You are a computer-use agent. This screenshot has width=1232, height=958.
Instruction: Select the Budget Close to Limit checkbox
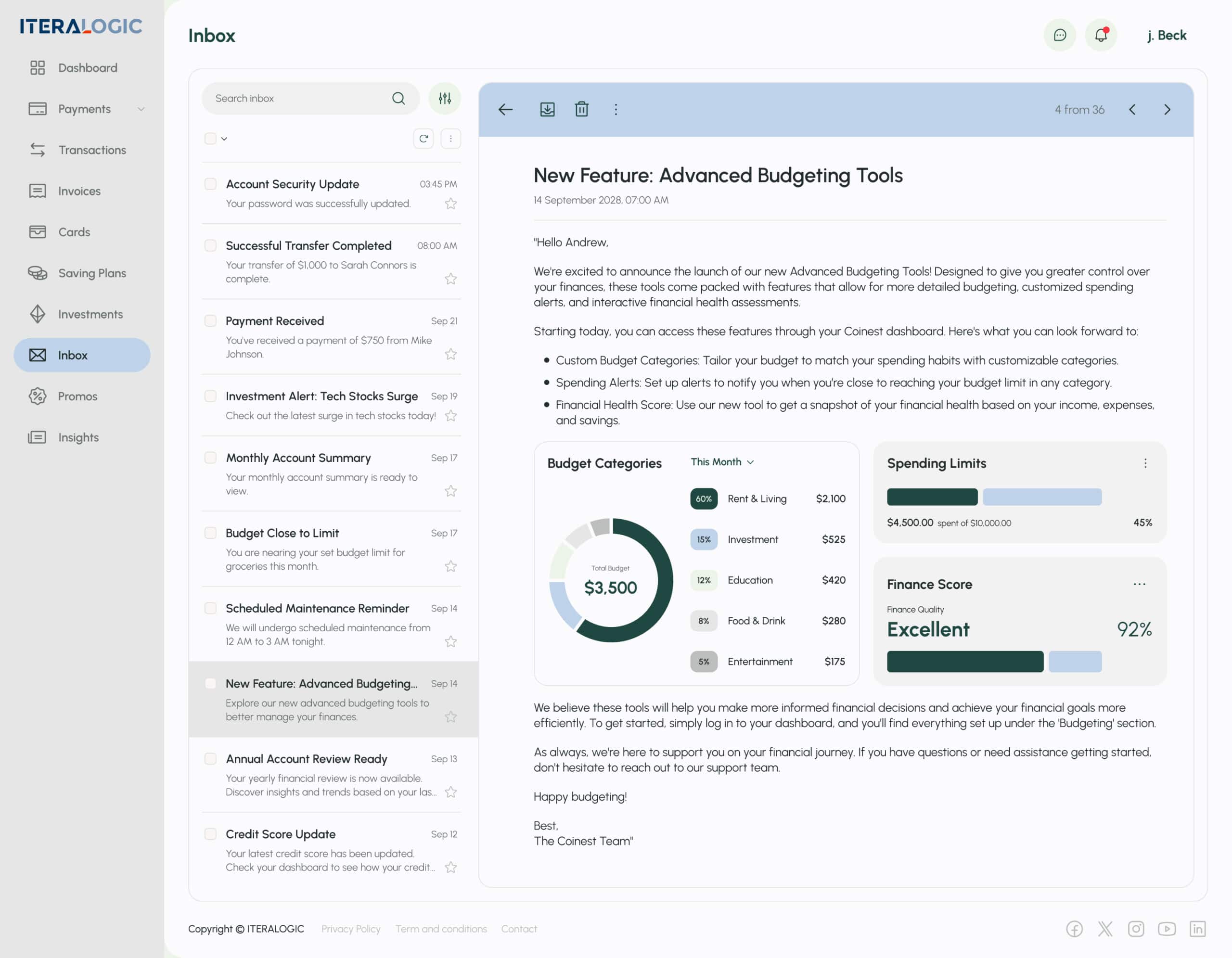pos(210,533)
